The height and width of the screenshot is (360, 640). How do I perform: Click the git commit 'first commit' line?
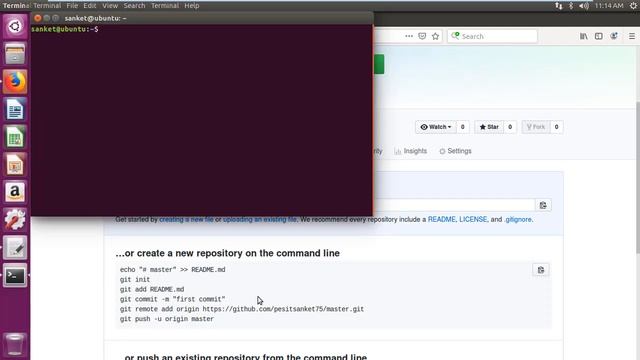[172, 299]
